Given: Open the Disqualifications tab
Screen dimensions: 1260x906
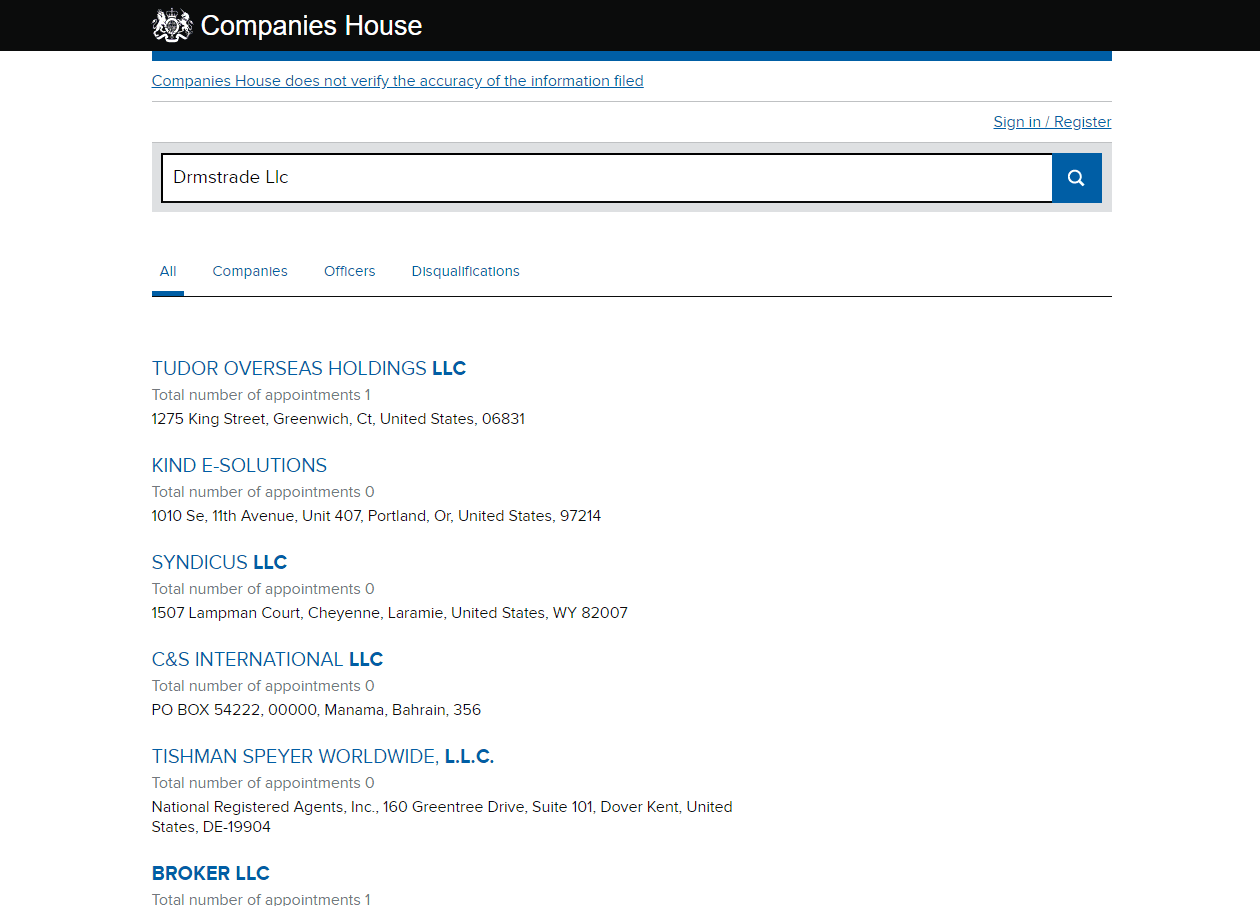Looking at the screenshot, I should (465, 271).
